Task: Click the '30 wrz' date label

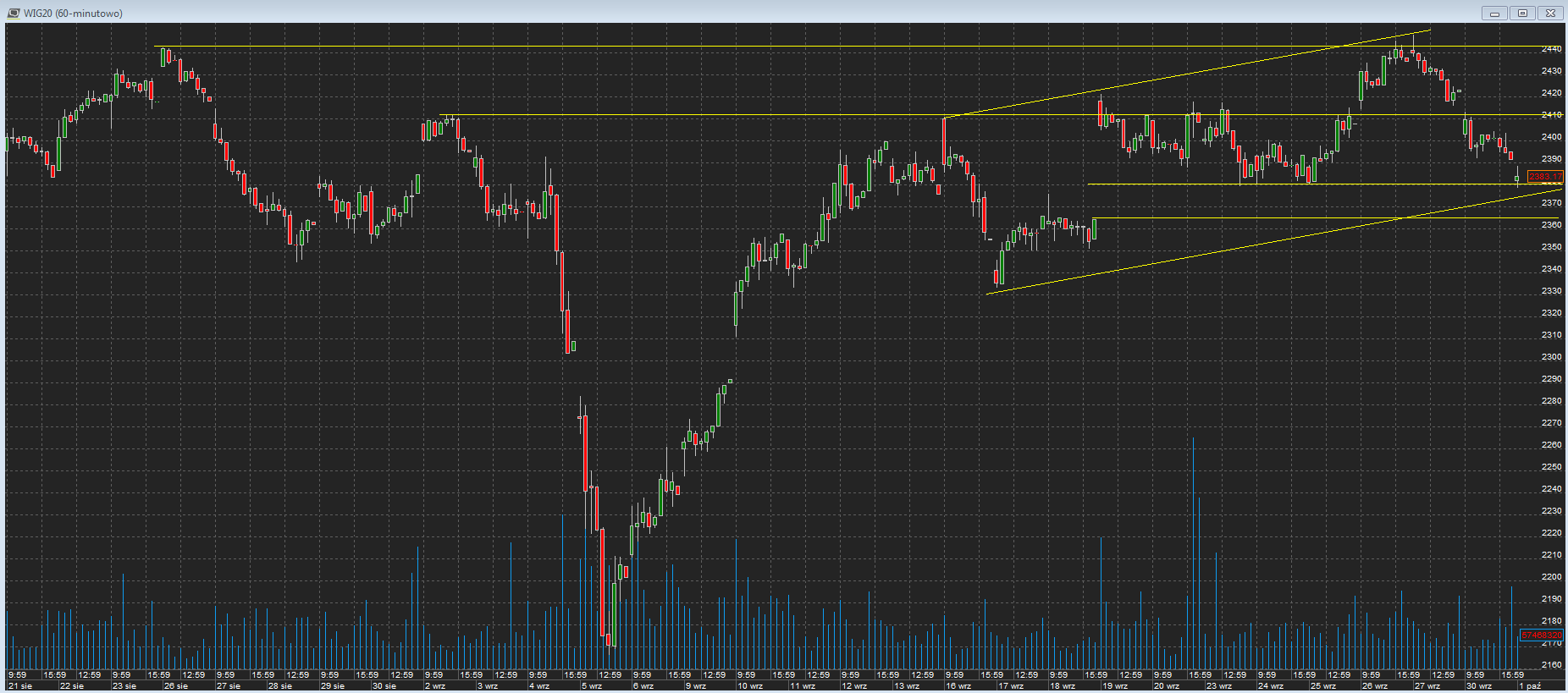Action: 1480,686
